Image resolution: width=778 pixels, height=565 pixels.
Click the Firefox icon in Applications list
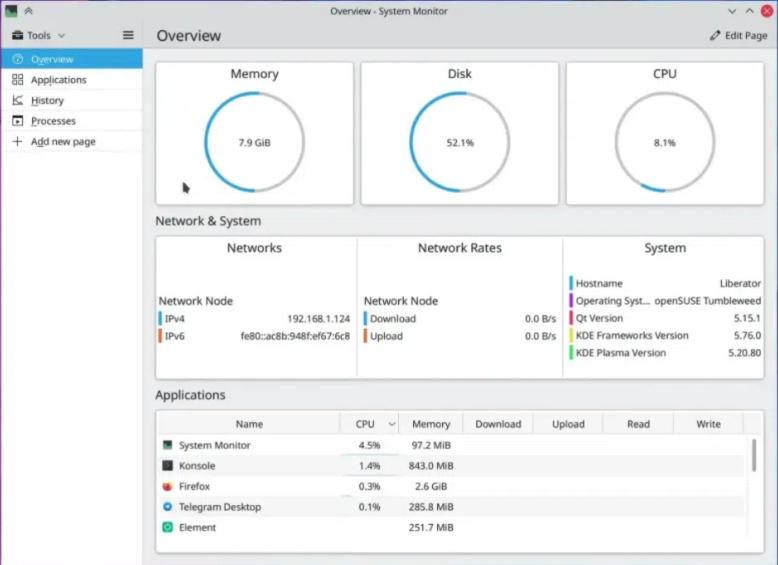(167, 486)
